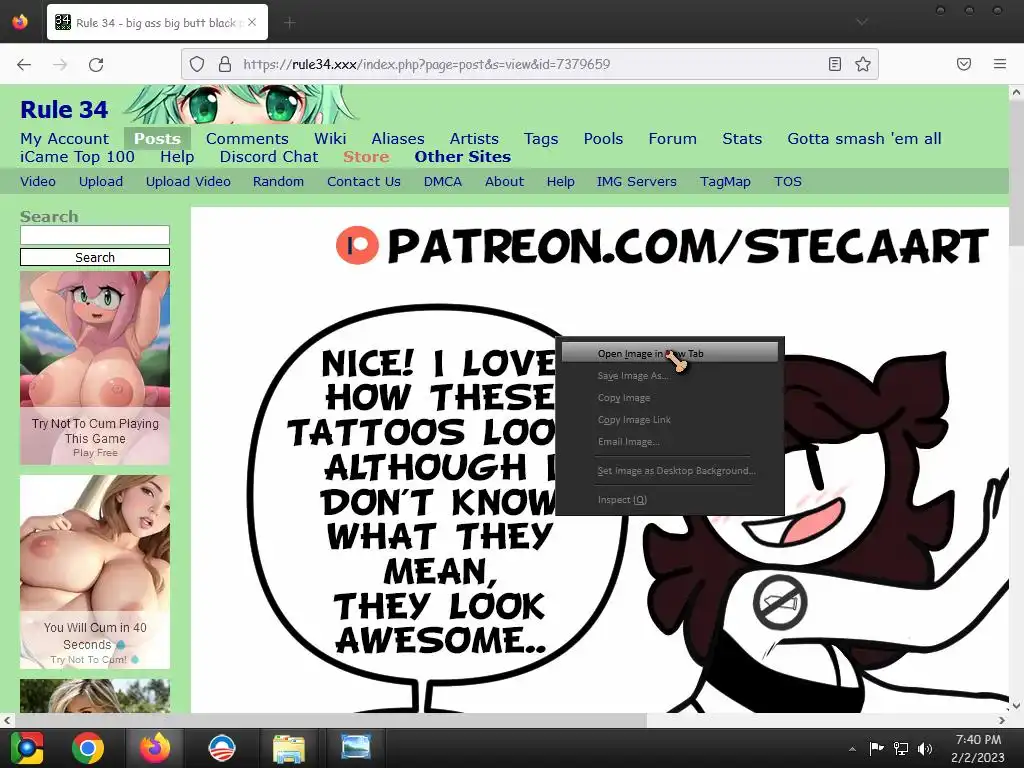Click the site Search text box

coord(95,235)
